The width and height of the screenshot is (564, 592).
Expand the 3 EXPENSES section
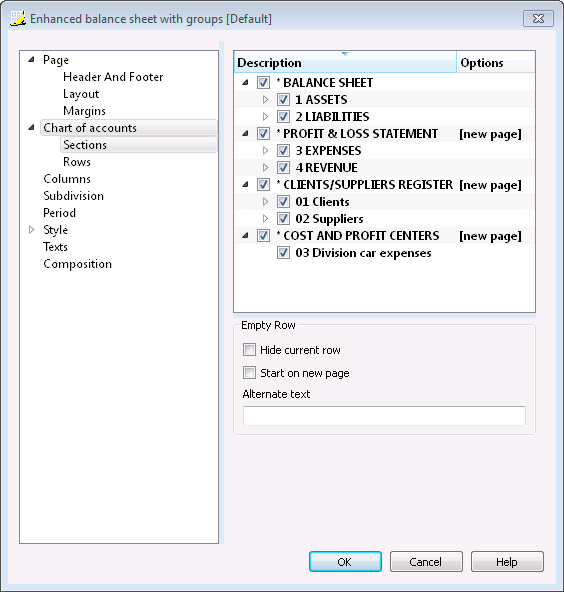pyautogui.click(x=265, y=150)
